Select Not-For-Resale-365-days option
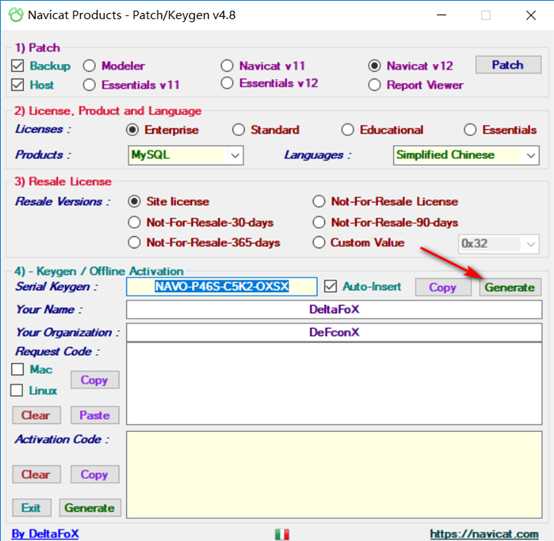Image resolution: width=554 pixels, height=541 pixels. pyautogui.click(x=134, y=243)
